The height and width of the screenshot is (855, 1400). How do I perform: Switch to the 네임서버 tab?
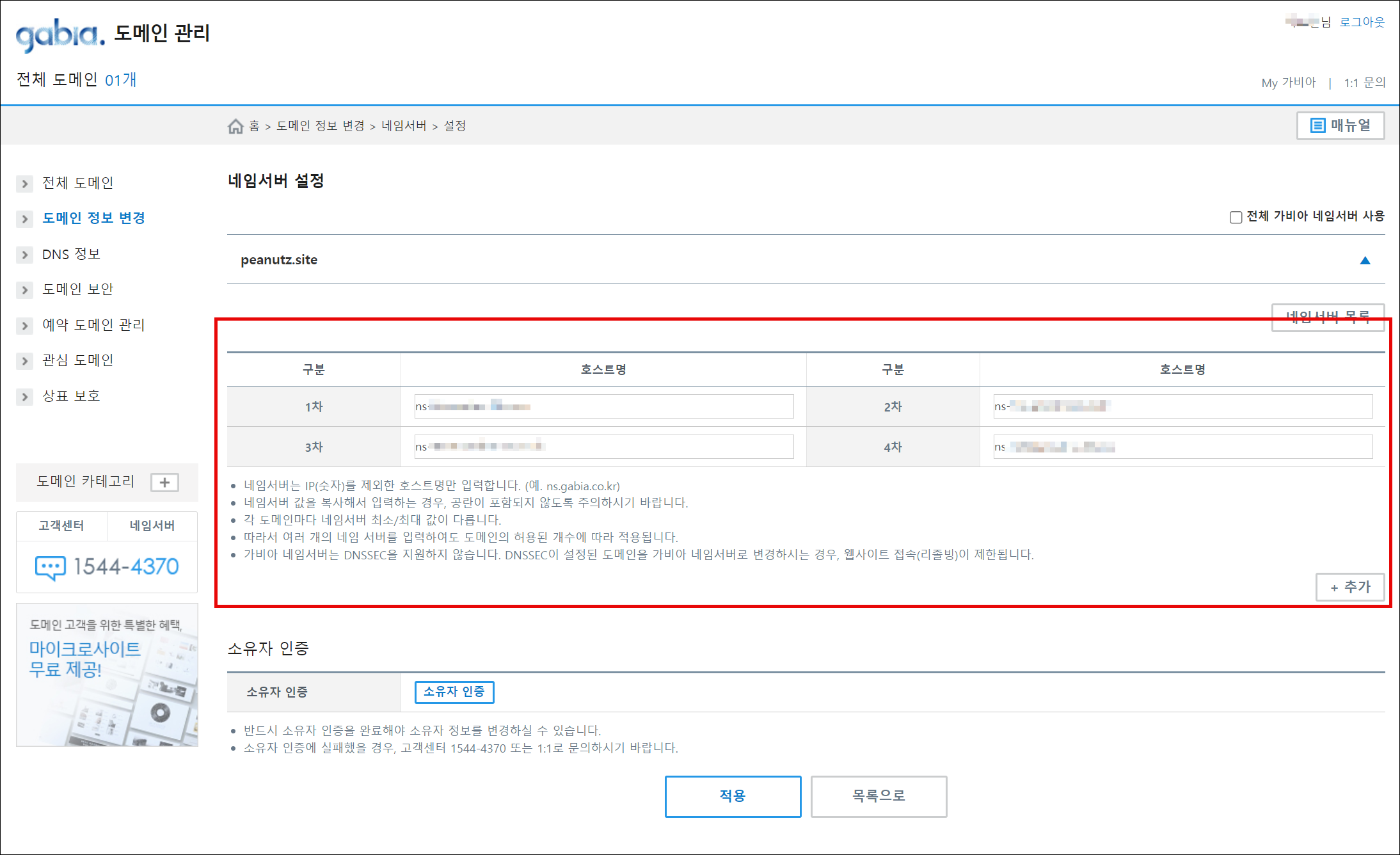coord(152,526)
